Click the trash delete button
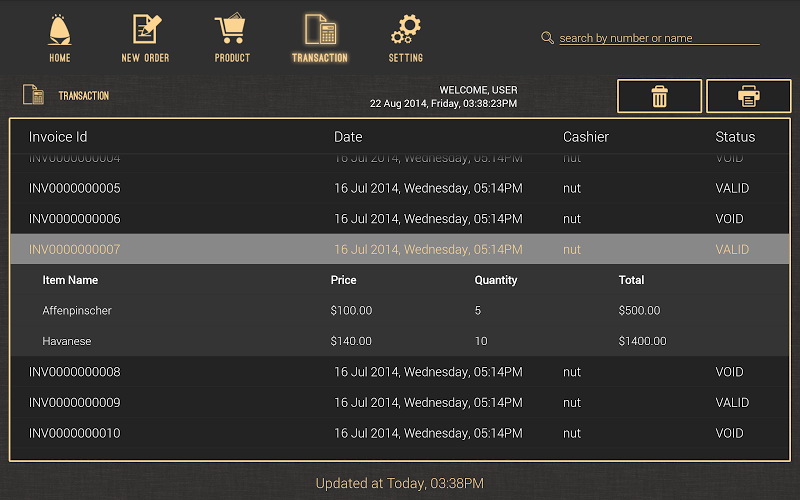800x500 pixels. click(660, 96)
